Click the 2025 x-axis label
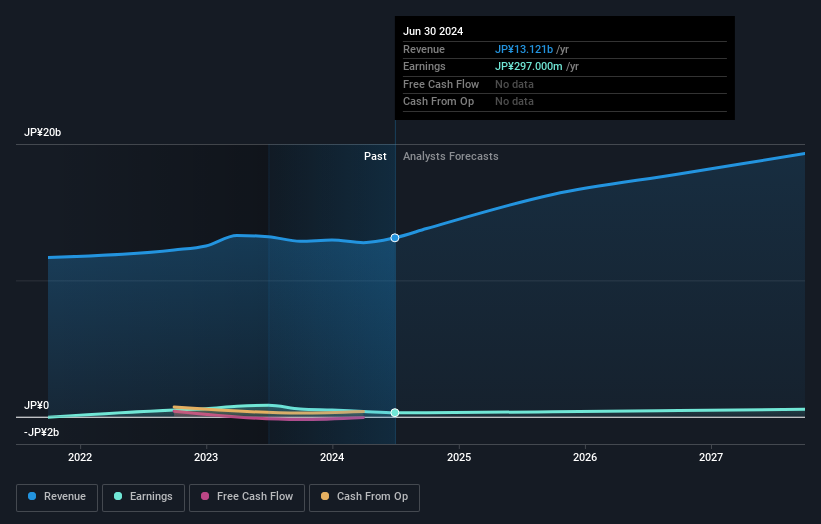Screen dimensions: 821x524 [459, 458]
